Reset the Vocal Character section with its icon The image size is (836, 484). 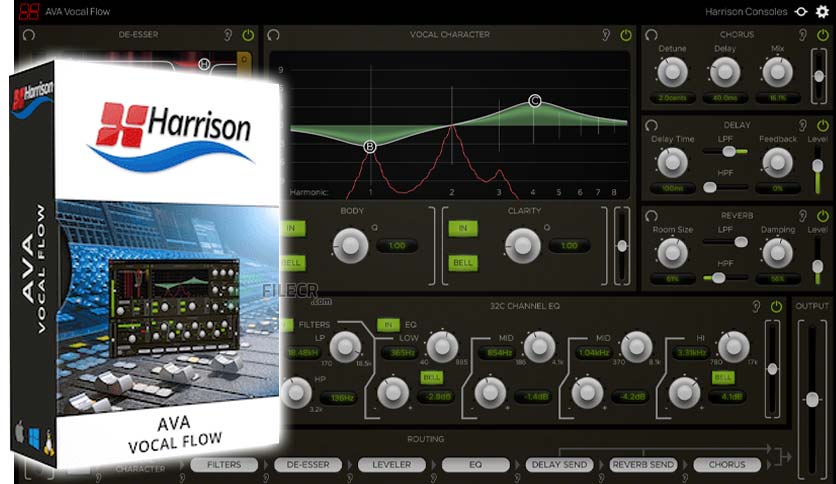click(273, 35)
